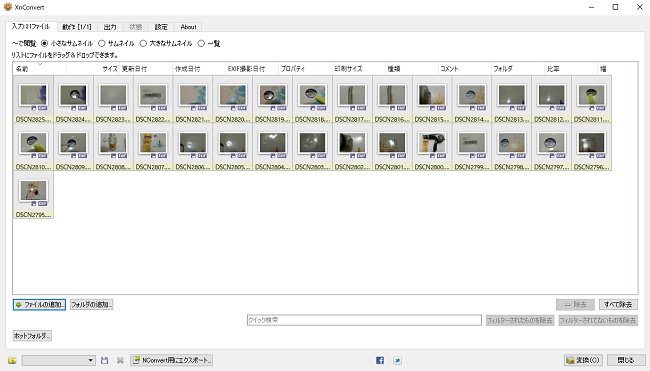Open the Facebook link icon

[380, 360]
